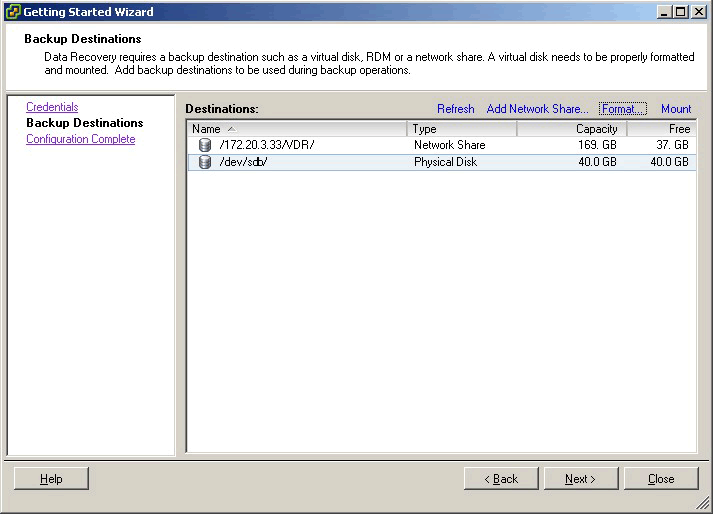
Task: Click the Type column header
Action: tap(461, 129)
